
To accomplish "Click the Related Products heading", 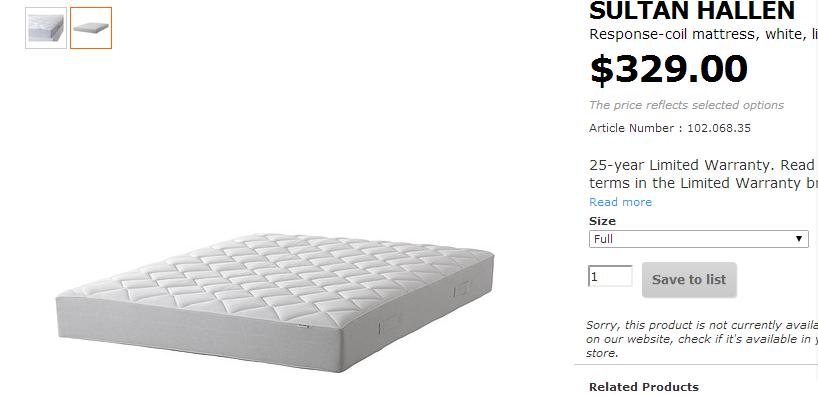I will [x=644, y=387].
